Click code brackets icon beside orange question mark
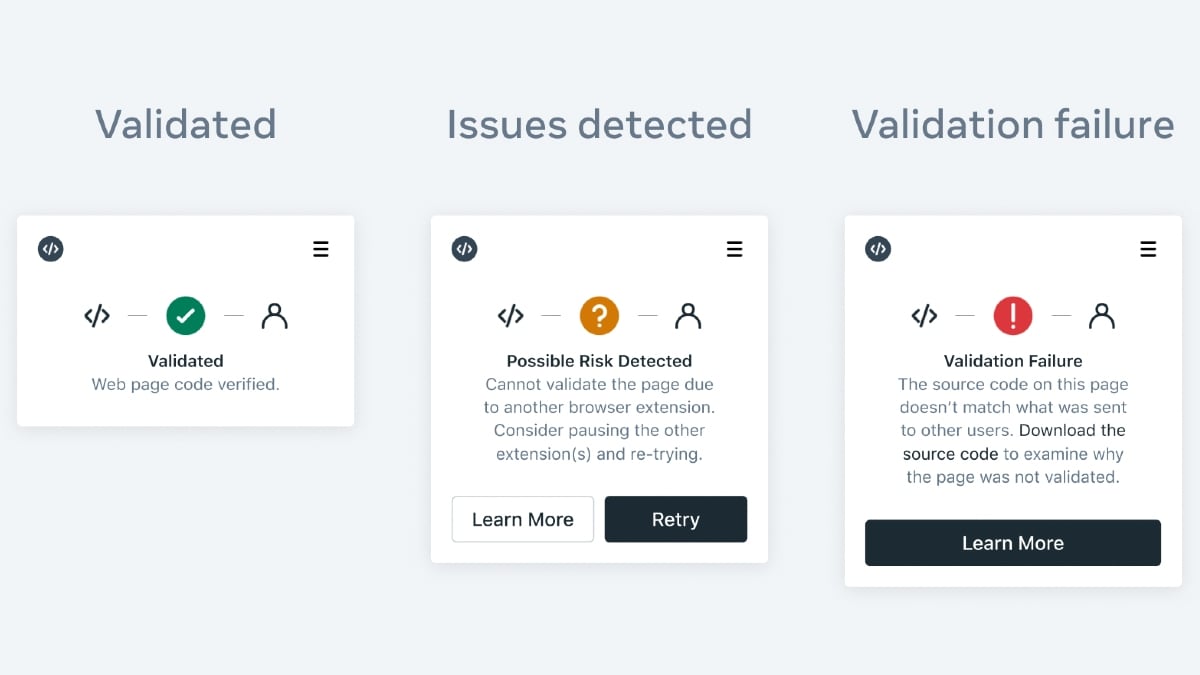1200x675 pixels. (x=511, y=316)
